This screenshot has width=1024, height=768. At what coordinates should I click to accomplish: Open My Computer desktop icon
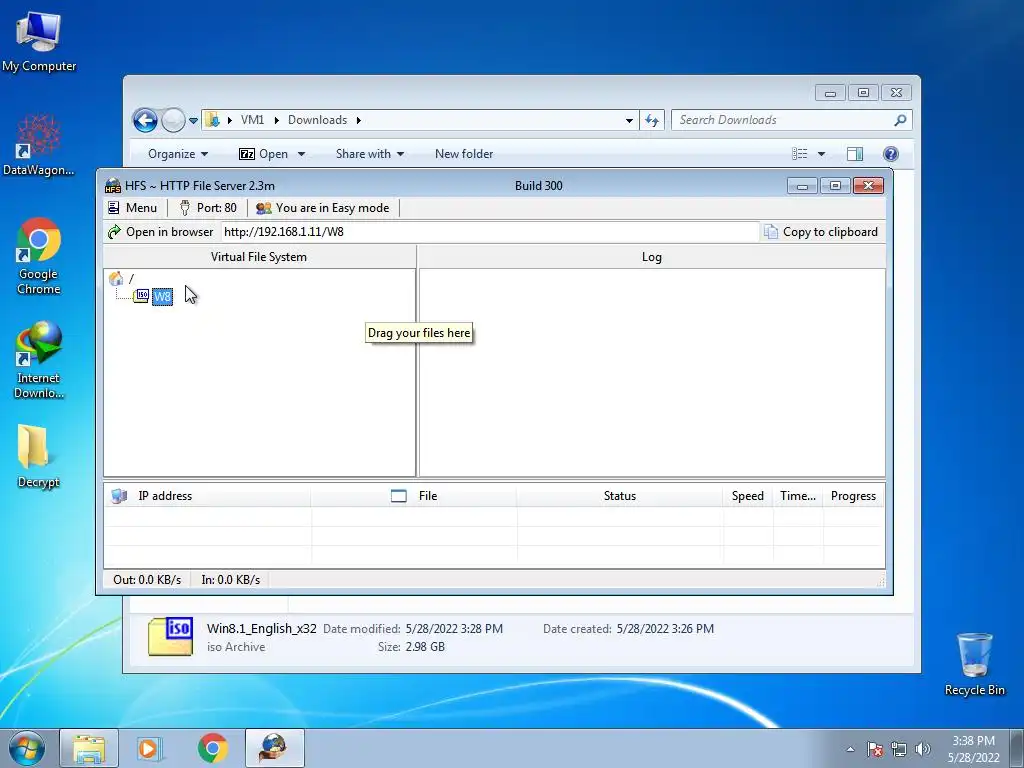(39, 41)
